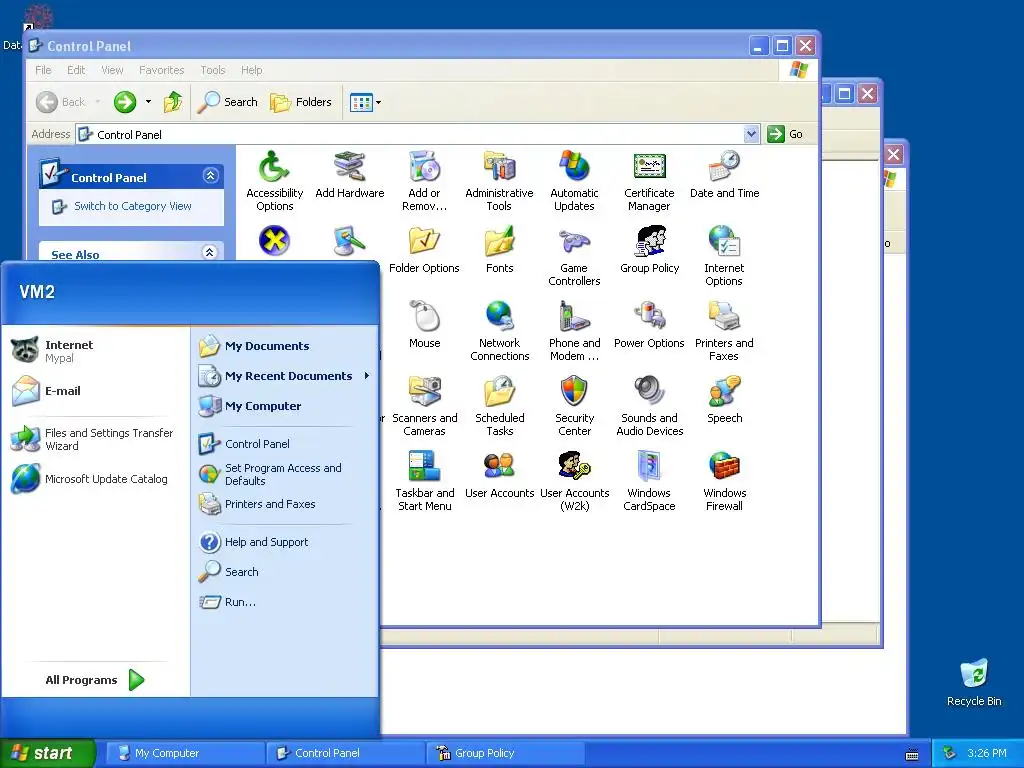The height and width of the screenshot is (768, 1024).
Task: Open Folder Options applet
Action: coord(424,249)
